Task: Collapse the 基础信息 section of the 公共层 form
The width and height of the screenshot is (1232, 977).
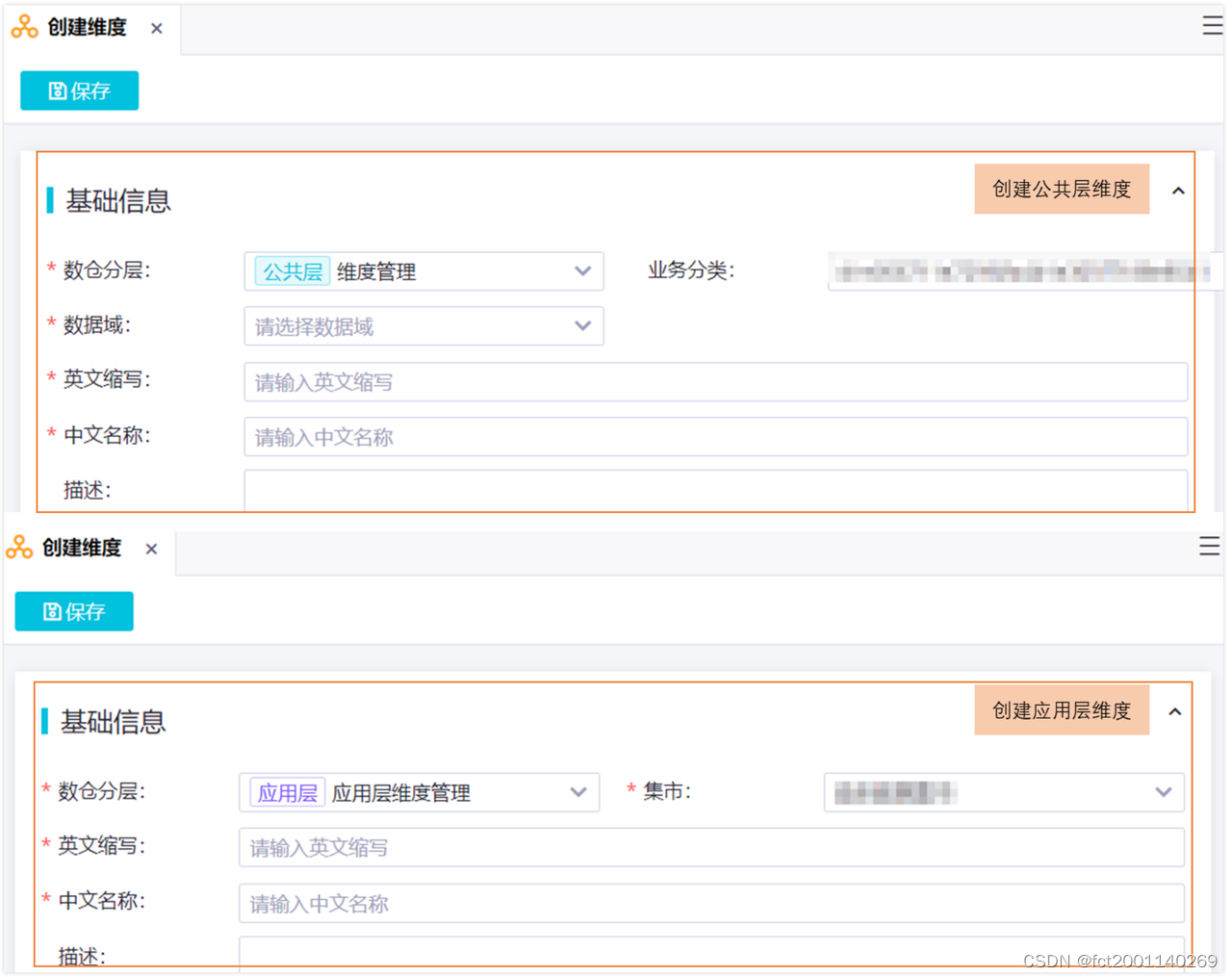Action: 1178,191
